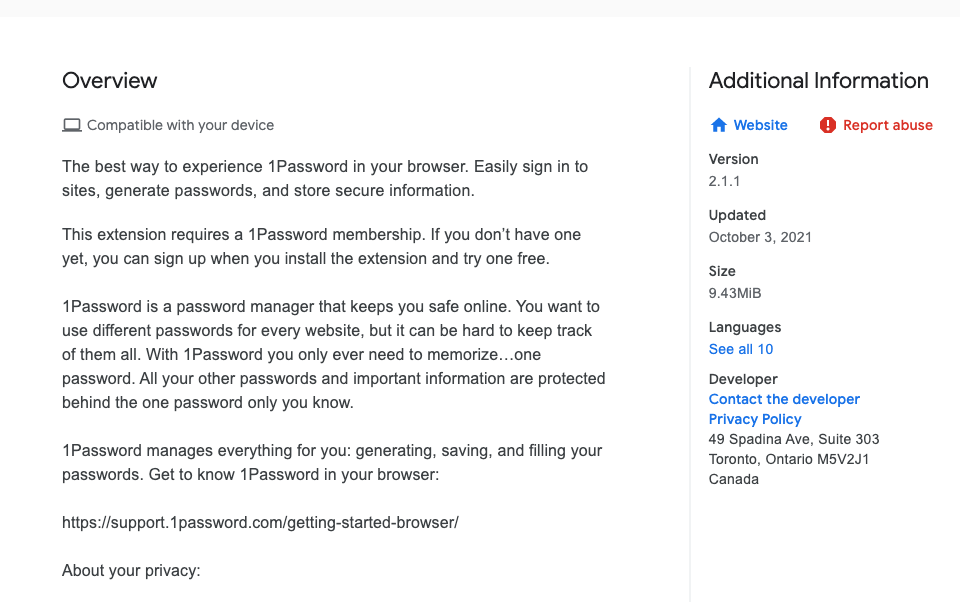The height and width of the screenshot is (602, 960).
Task: Click the Compatible with your device text
Action: (180, 125)
